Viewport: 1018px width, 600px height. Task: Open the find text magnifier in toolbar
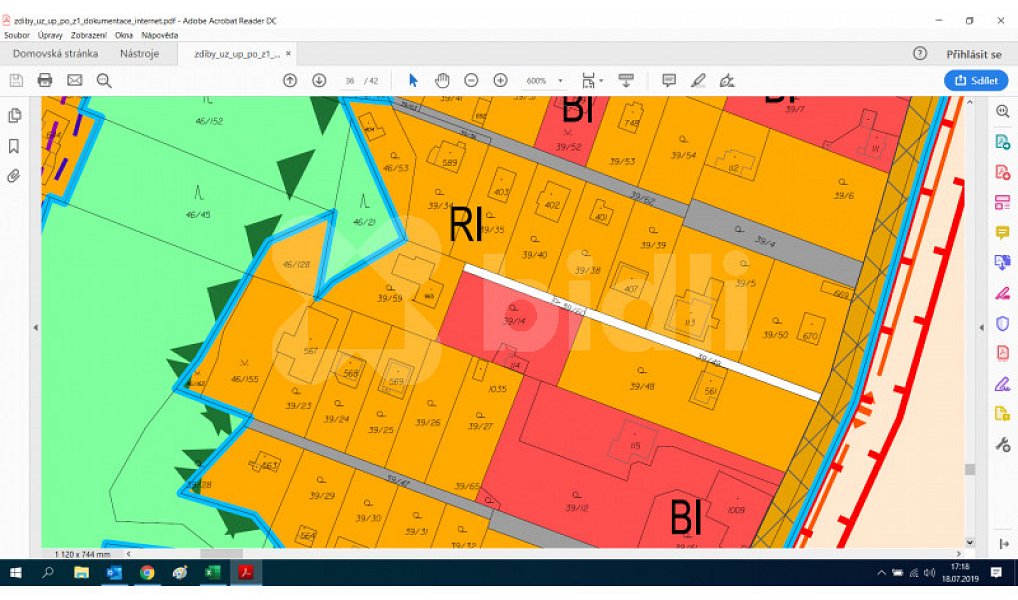pos(104,81)
